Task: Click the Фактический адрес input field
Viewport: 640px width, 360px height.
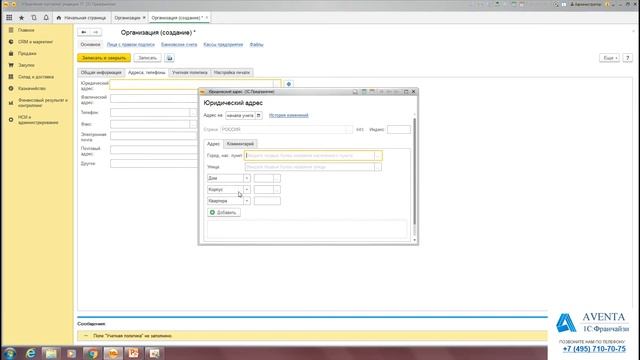Action: coord(154,98)
